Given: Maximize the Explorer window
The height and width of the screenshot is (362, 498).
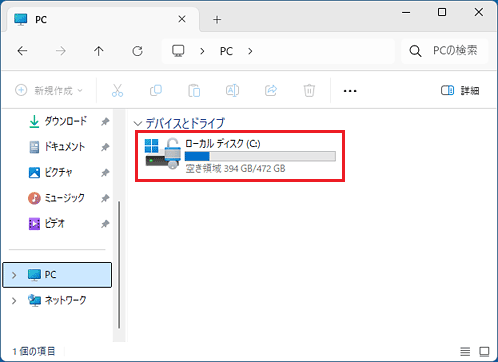Looking at the screenshot, I should 442,13.
